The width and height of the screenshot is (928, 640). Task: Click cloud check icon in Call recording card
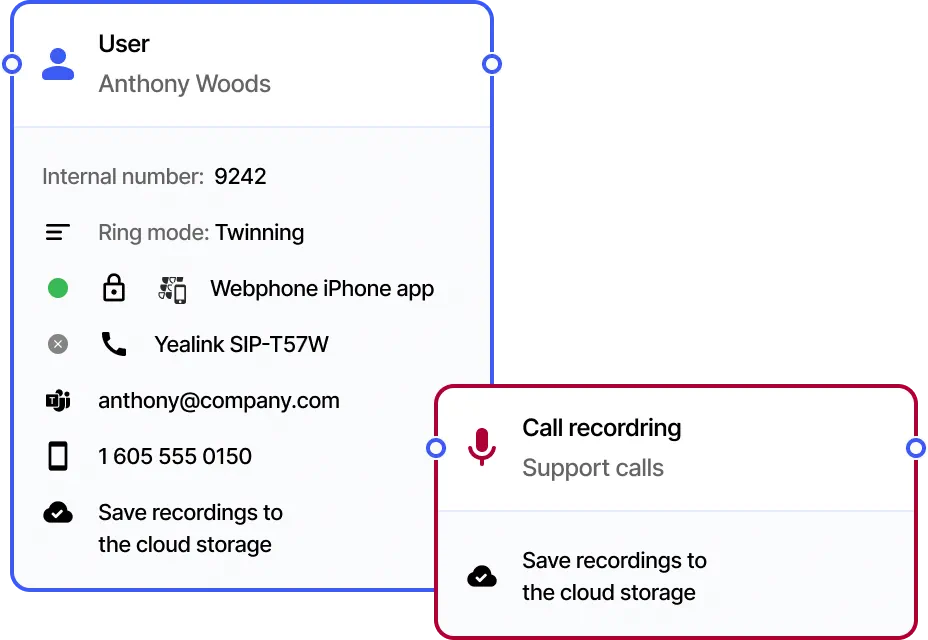[482, 576]
